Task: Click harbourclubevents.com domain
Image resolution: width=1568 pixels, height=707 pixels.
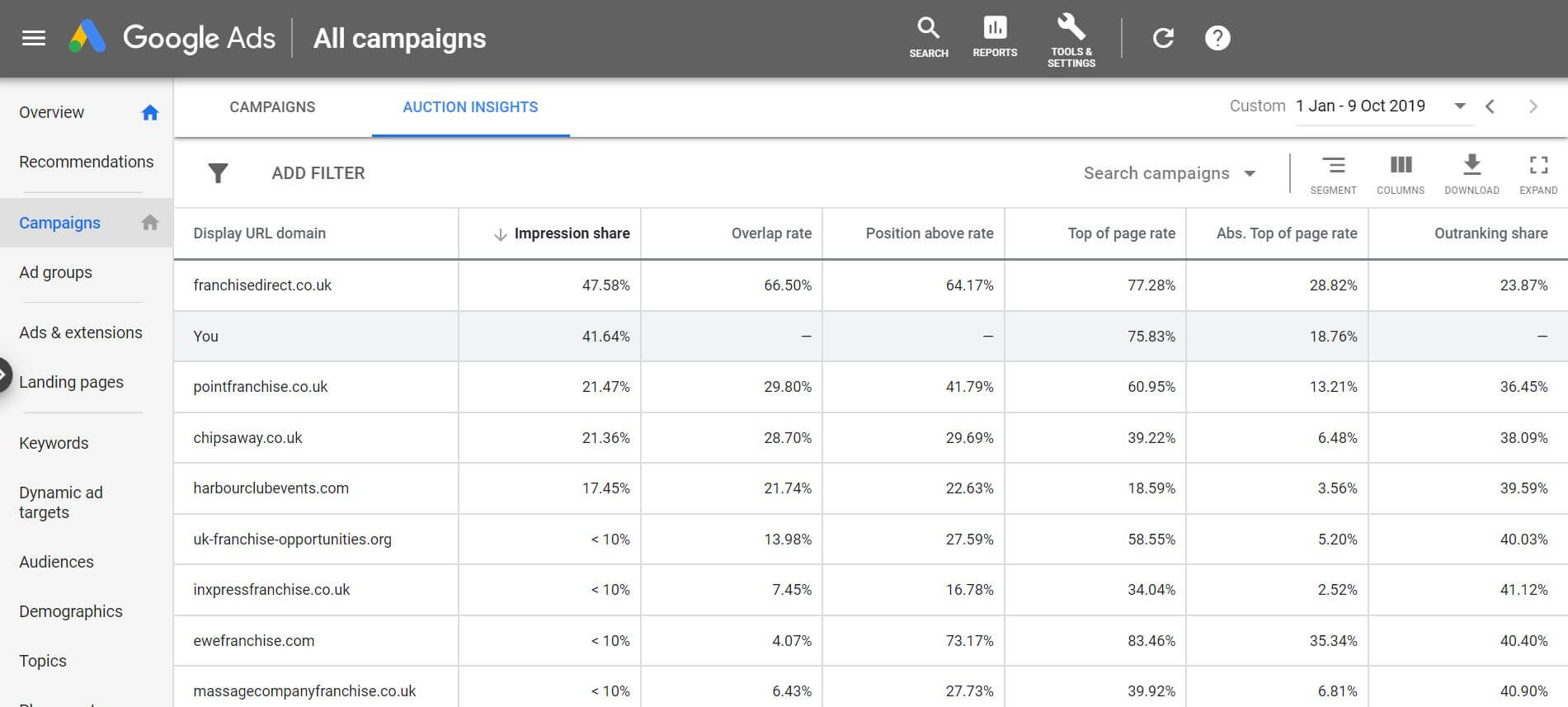Action: pyautogui.click(x=271, y=488)
